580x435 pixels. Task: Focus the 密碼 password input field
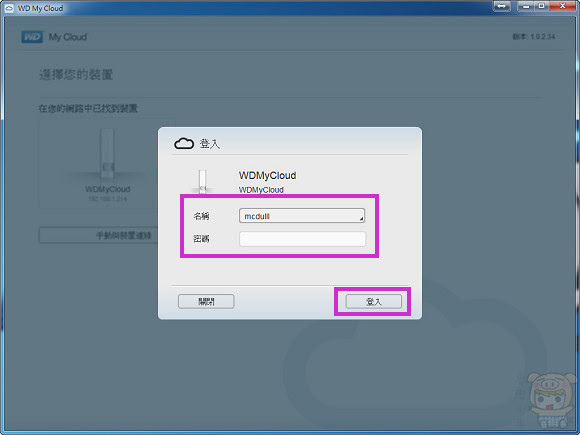tap(302, 239)
